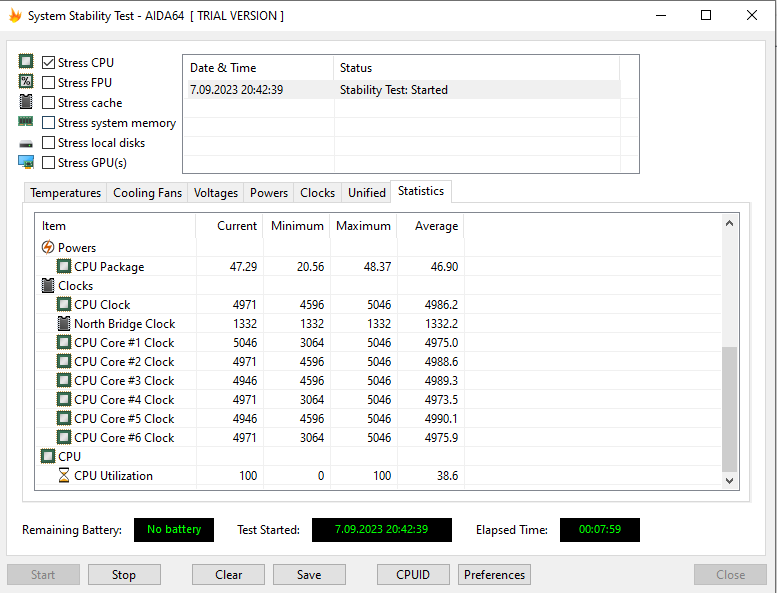Click the CPU Utilization average value 38.6
Image resolution: width=777 pixels, height=593 pixels.
point(447,476)
